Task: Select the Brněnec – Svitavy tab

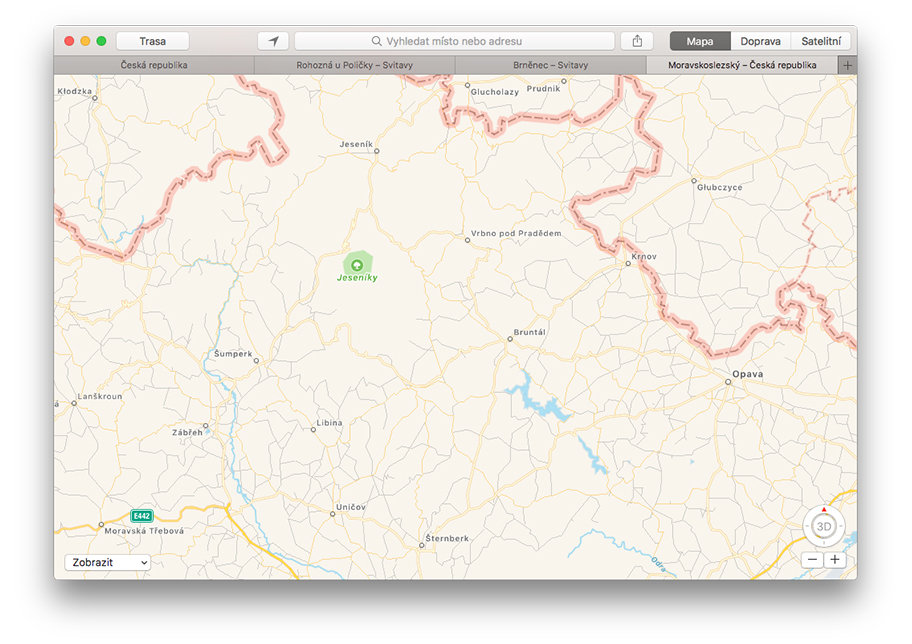Action: click(x=550, y=65)
